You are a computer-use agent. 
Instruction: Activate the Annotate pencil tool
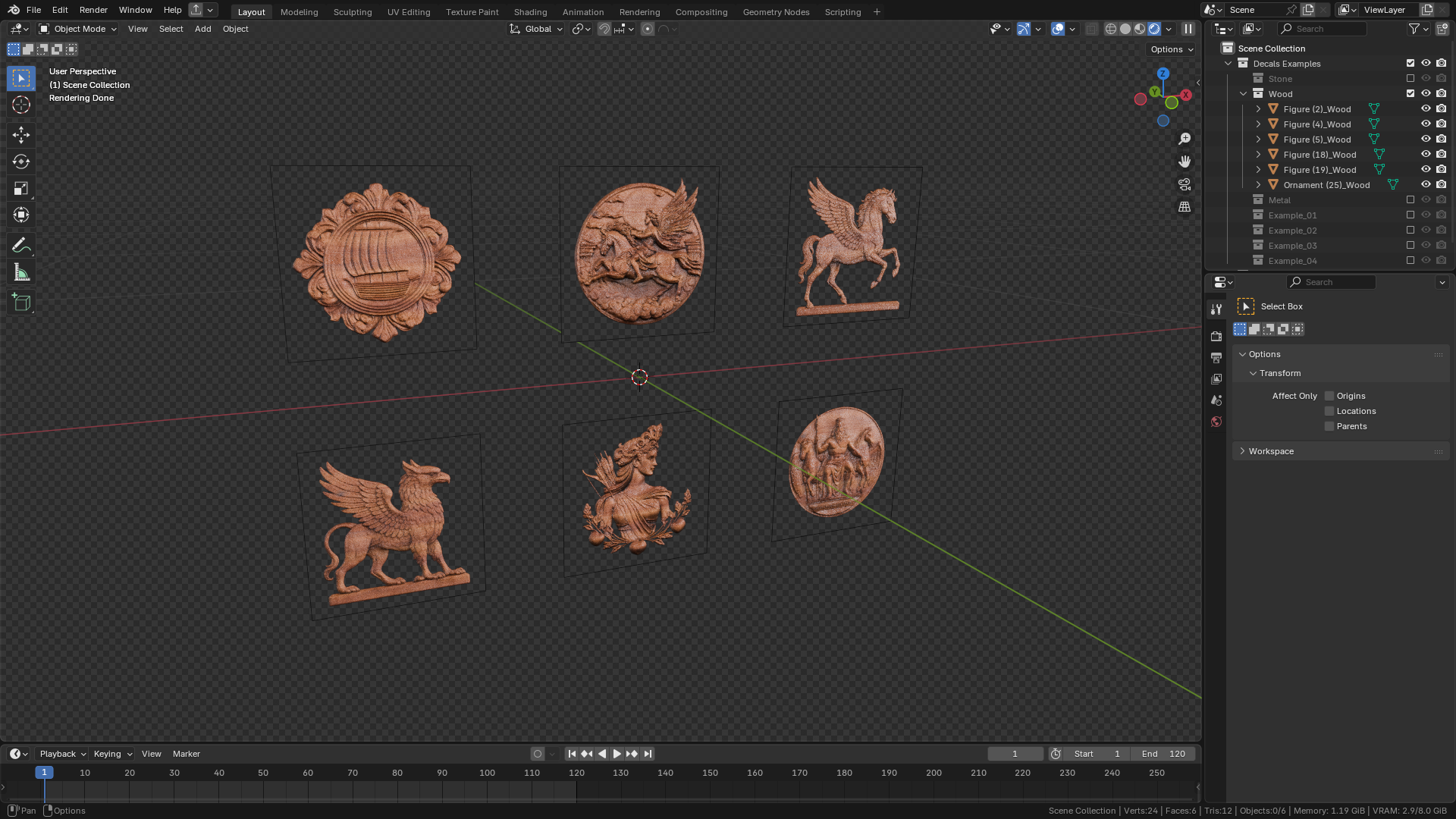pos(21,246)
